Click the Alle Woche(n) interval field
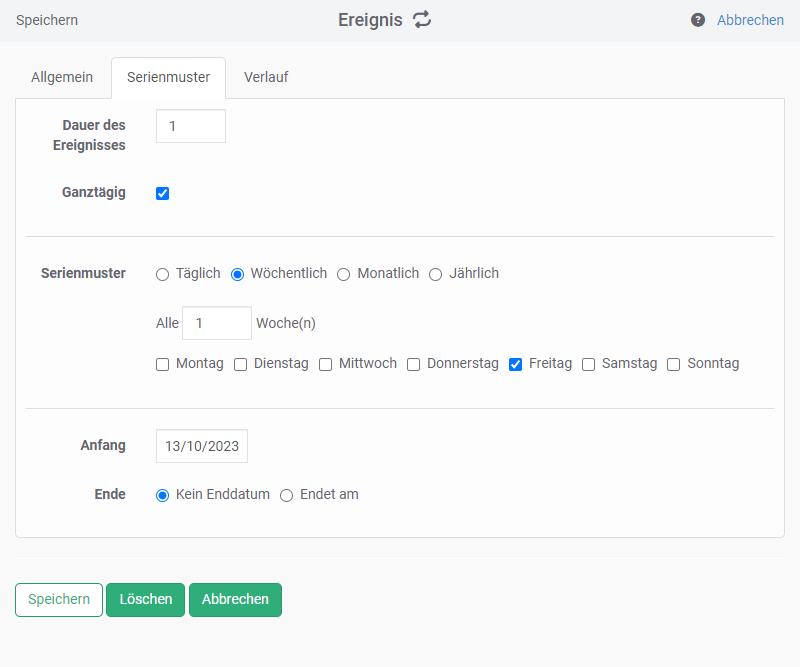Viewport: 800px width, 667px height. (217, 323)
